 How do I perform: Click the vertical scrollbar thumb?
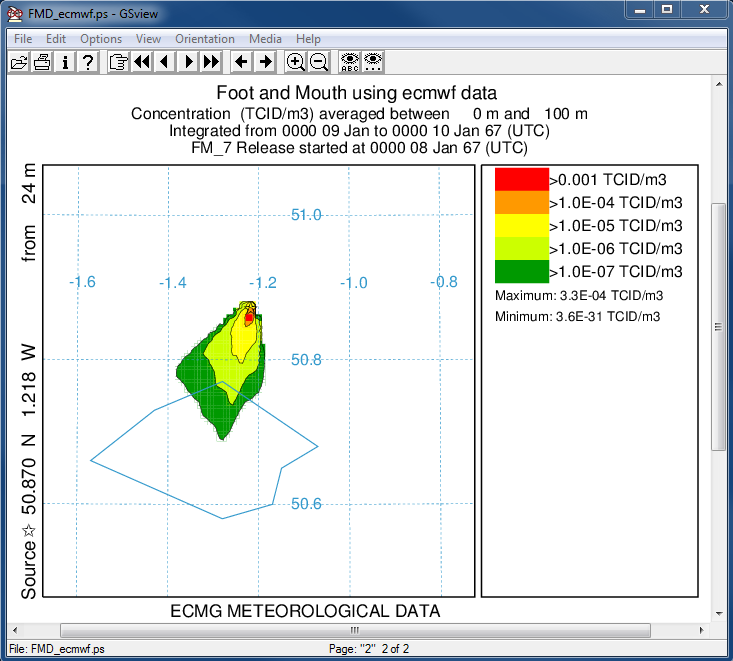tap(719, 327)
